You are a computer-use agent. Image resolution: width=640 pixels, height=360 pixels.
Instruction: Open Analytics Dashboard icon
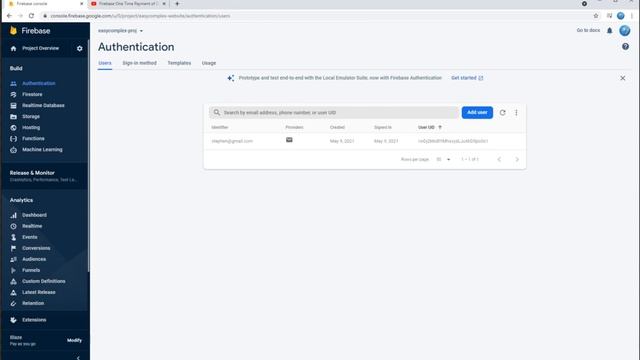click(13, 215)
